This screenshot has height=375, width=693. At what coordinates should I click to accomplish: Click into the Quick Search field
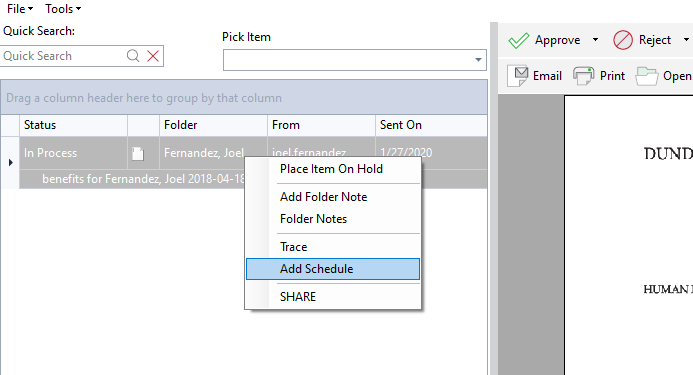62,56
